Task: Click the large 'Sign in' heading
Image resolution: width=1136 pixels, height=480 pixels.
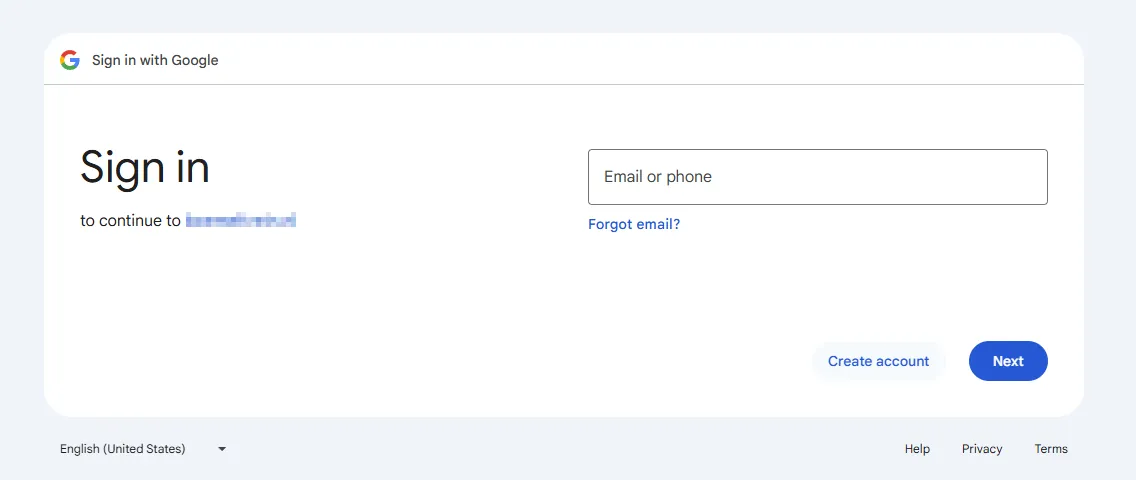Action: point(145,167)
